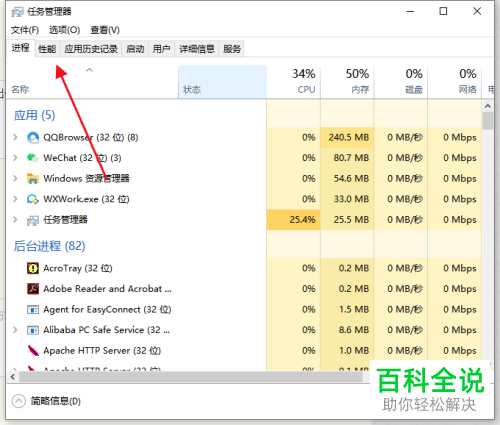
Task: Select the QQBrowser (32 位) (8) row
Action: coord(244,137)
